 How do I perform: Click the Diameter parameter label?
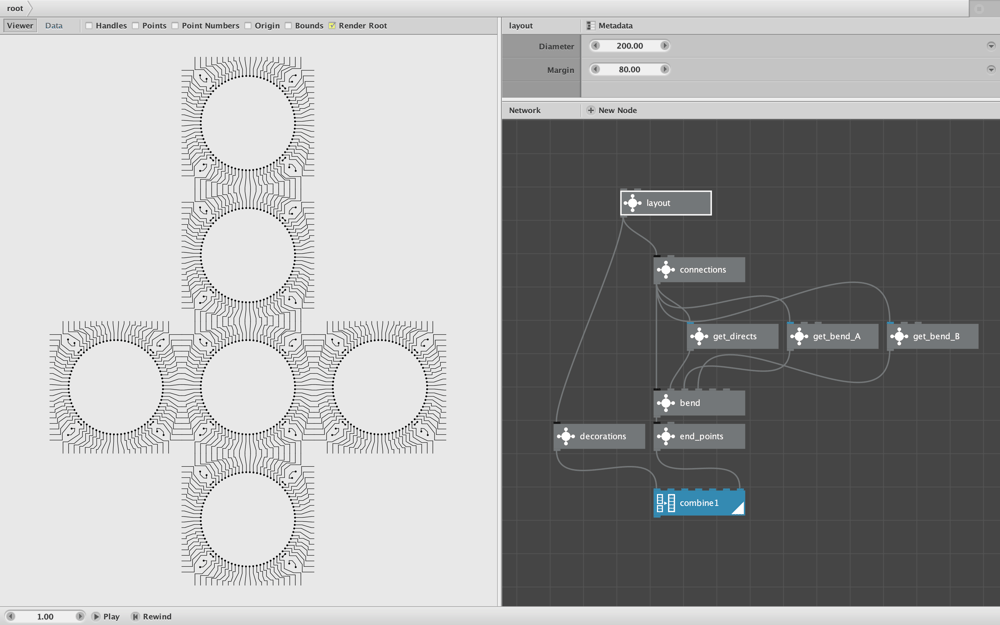[x=556, y=46]
